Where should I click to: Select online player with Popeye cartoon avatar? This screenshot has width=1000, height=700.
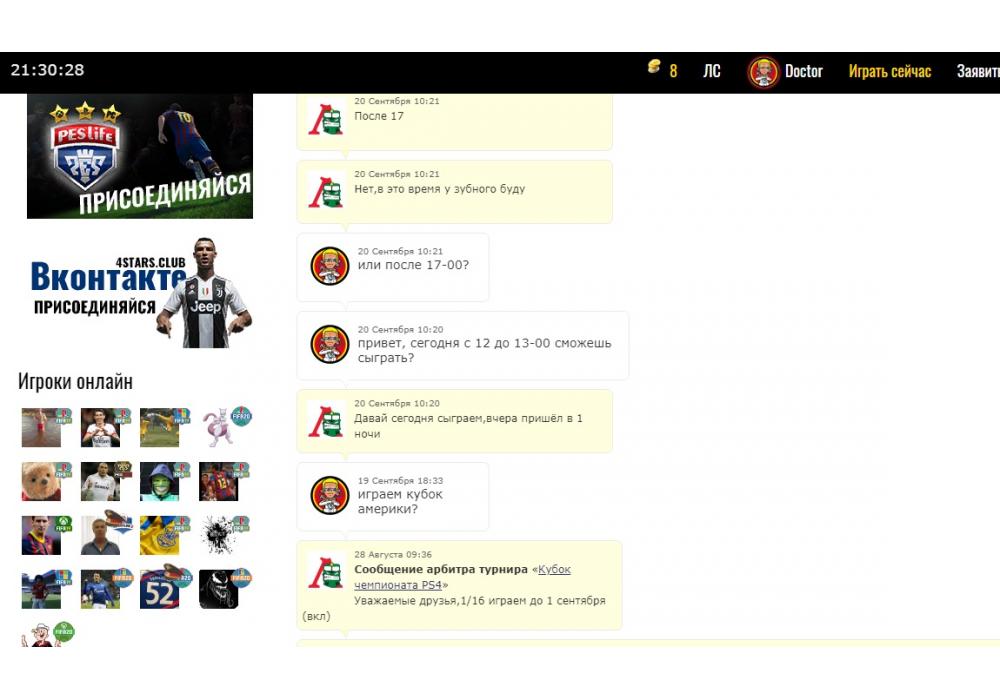tap(41, 635)
